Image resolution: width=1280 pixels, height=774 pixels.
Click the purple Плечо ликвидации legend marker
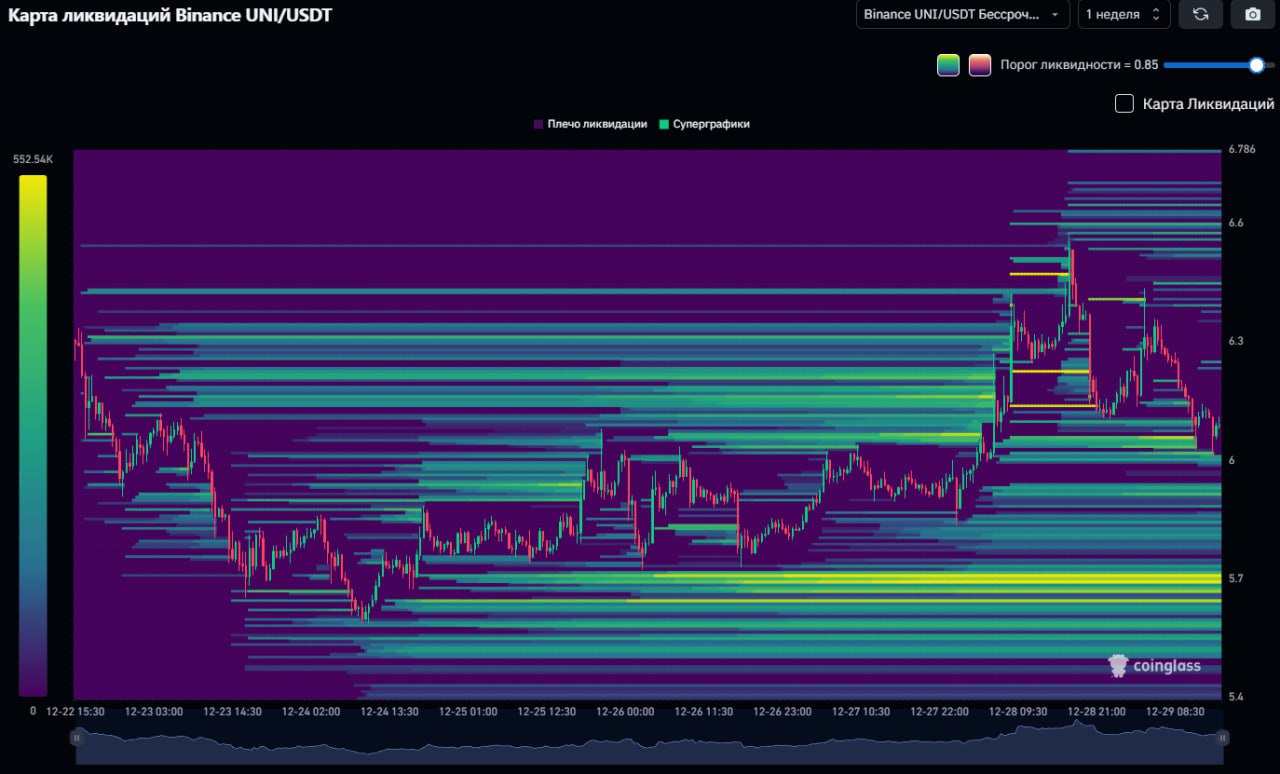pyautogui.click(x=538, y=125)
